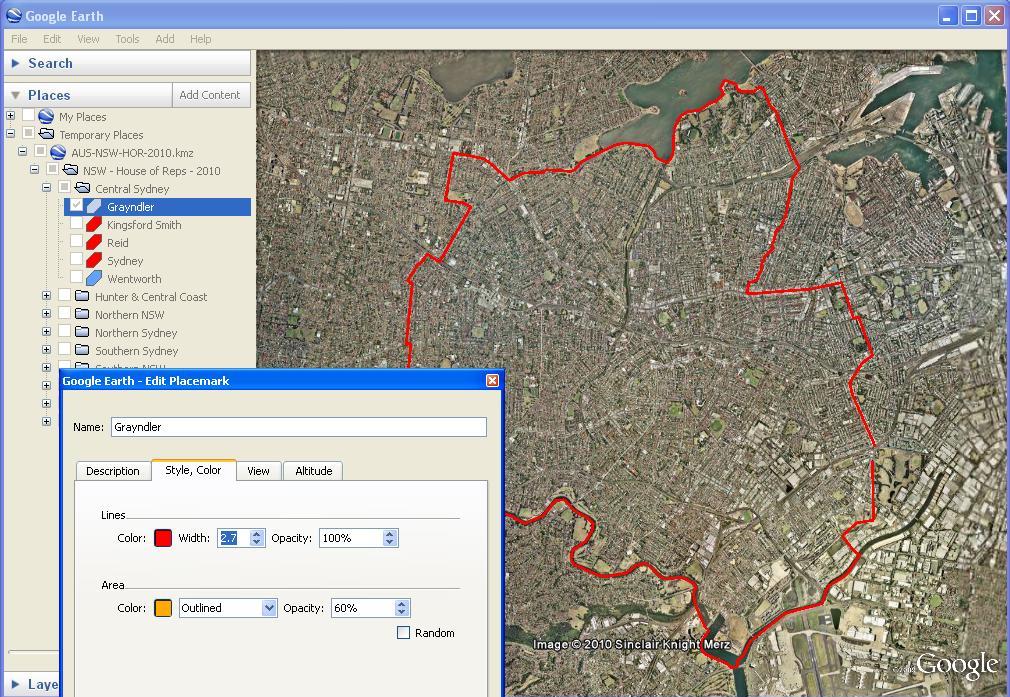
Task: Switch to the Altitude tab
Action: point(314,471)
